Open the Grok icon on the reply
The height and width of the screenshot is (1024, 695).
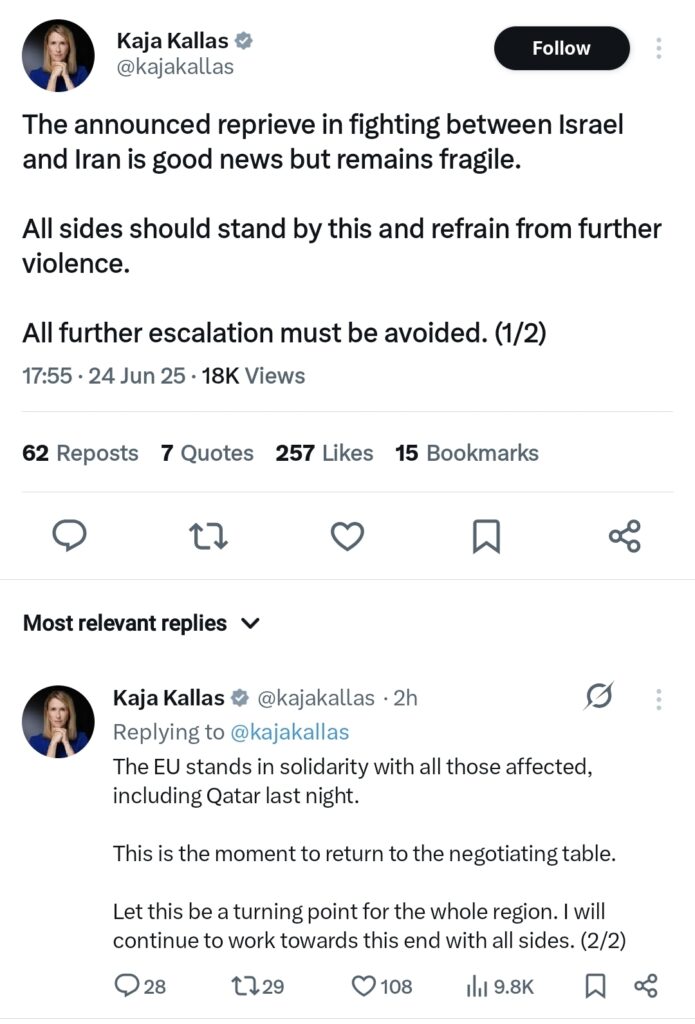598,696
